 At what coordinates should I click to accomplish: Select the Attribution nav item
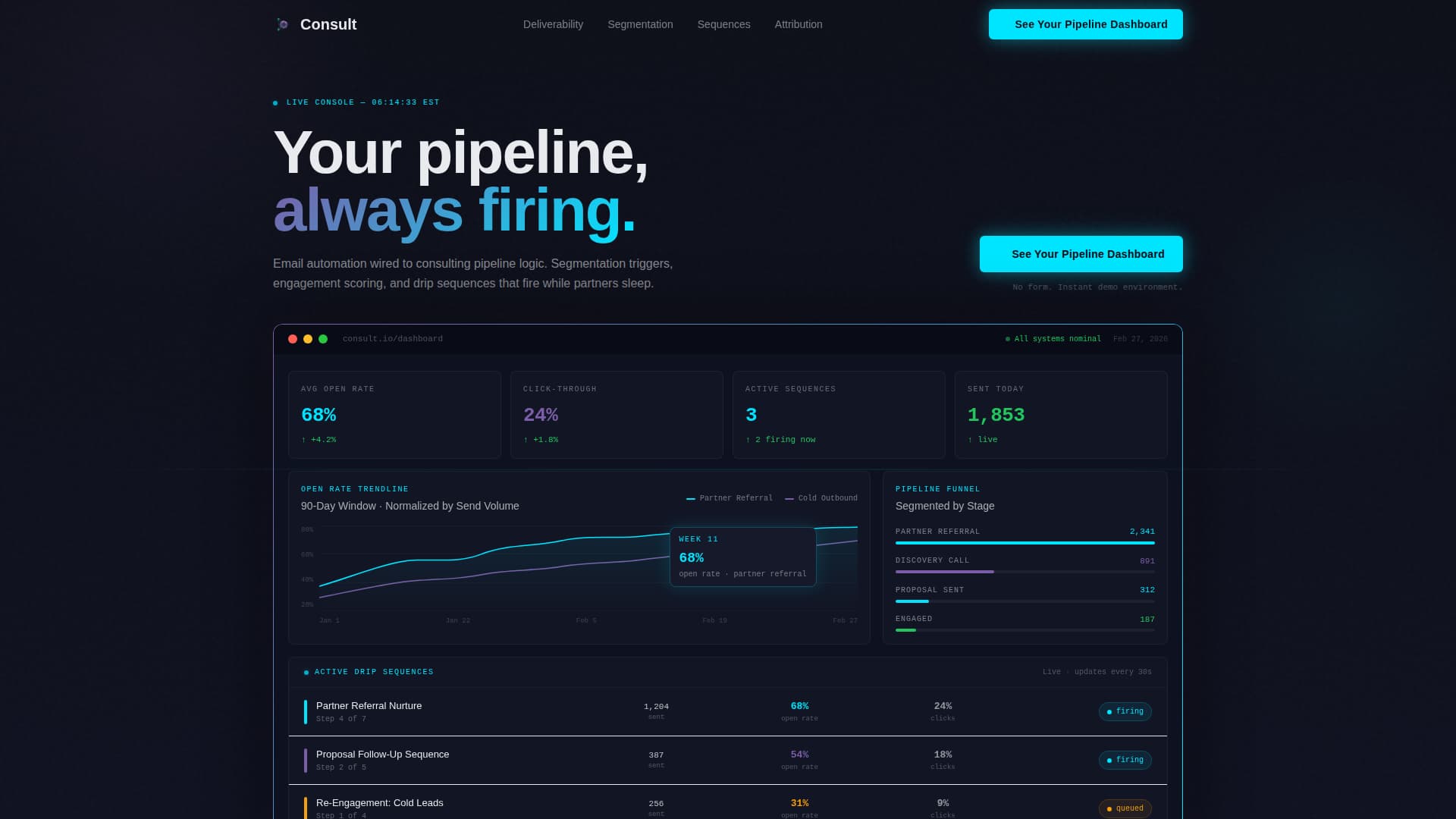pyautogui.click(x=799, y=24)
